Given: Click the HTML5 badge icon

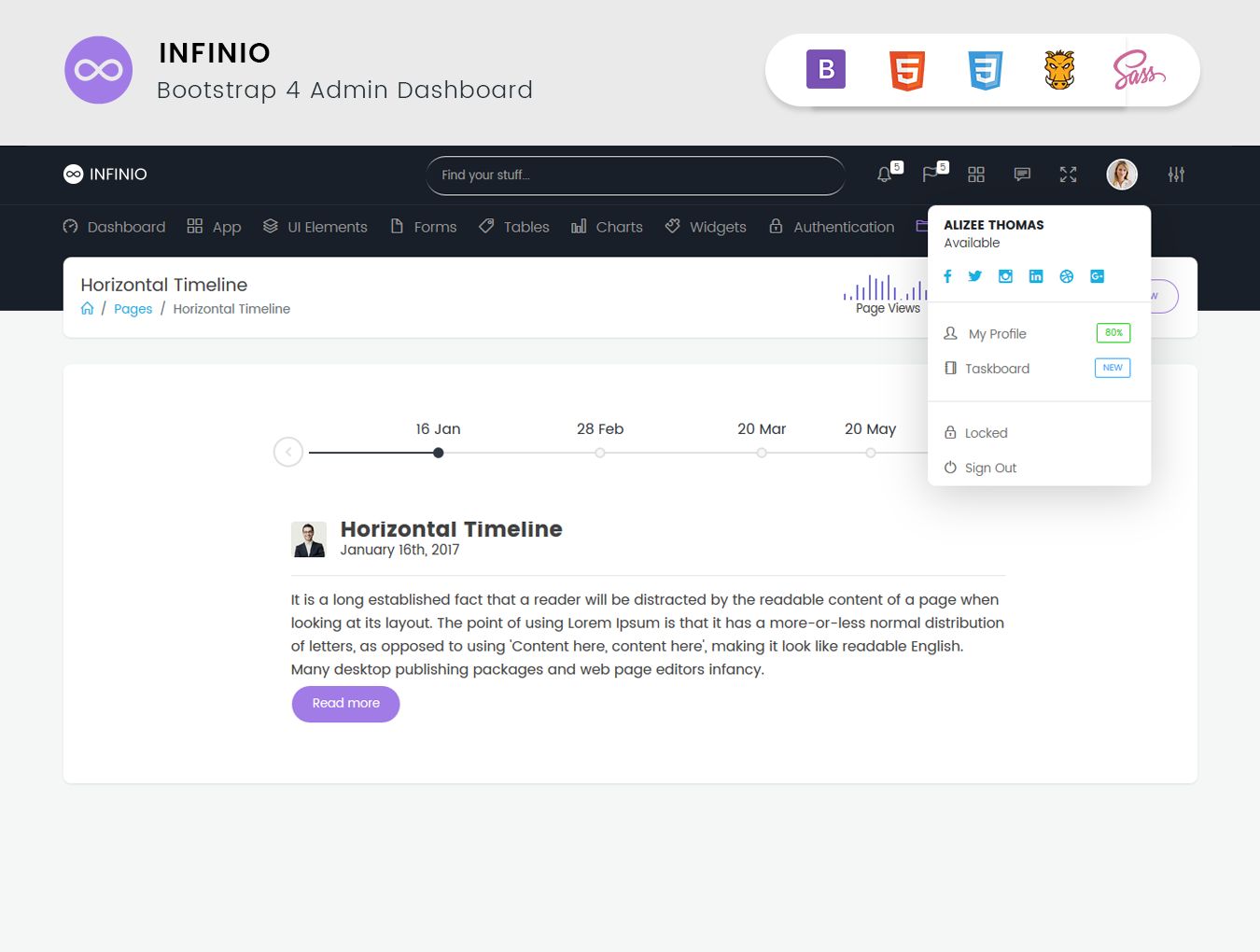Looking at the screenshot, I should click(907, 70).
